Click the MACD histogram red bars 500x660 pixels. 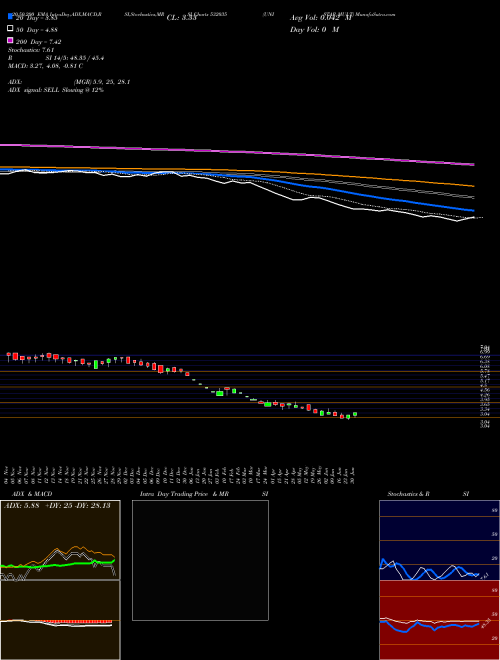(77, 621)
